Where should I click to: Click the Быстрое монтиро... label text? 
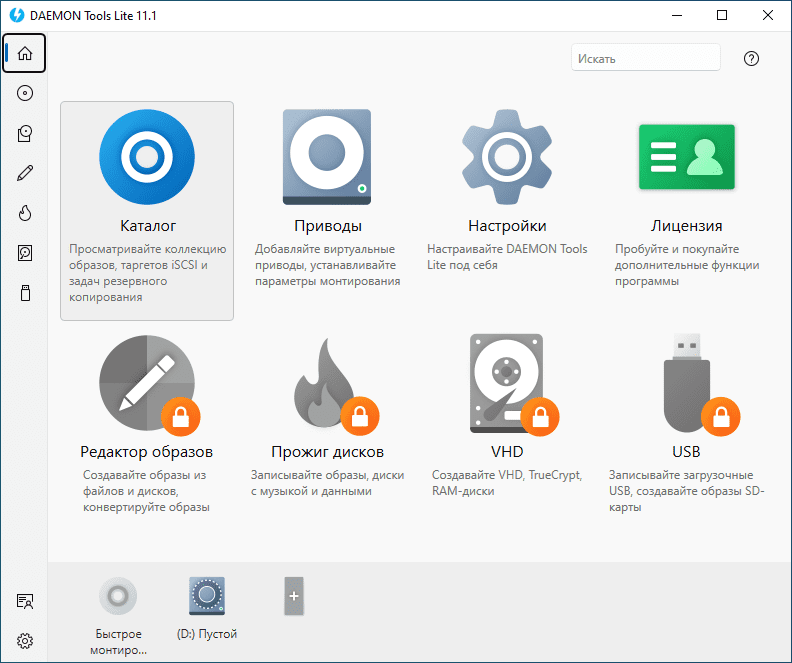[118, 642]
